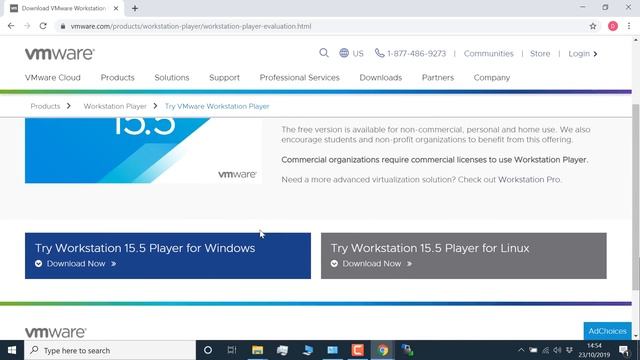Screen dimensions: 640x360
Task: Open the Downloads menu
Action: tap(381, 78)
